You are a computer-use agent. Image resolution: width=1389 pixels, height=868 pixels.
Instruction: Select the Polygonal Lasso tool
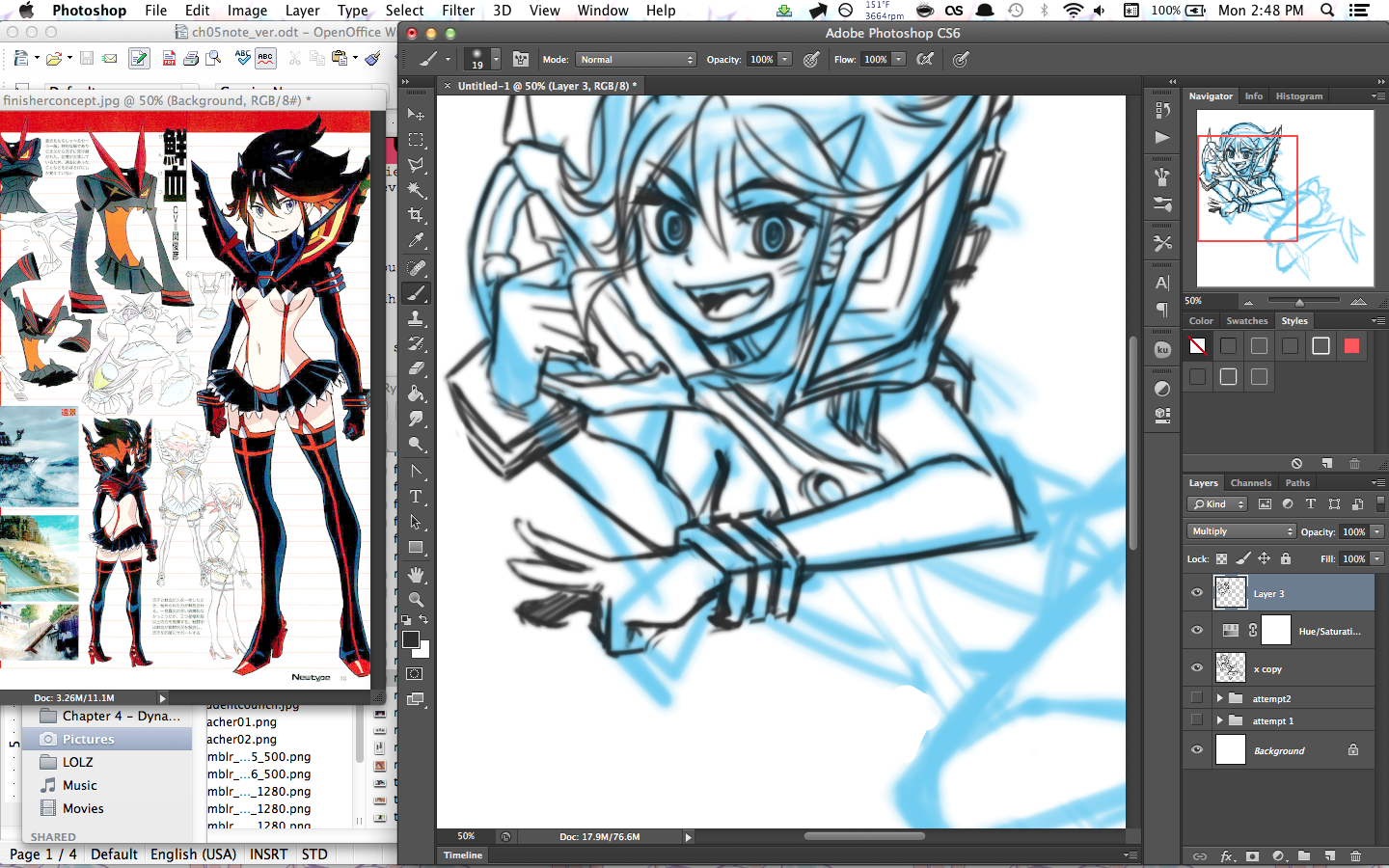(416, 165)
